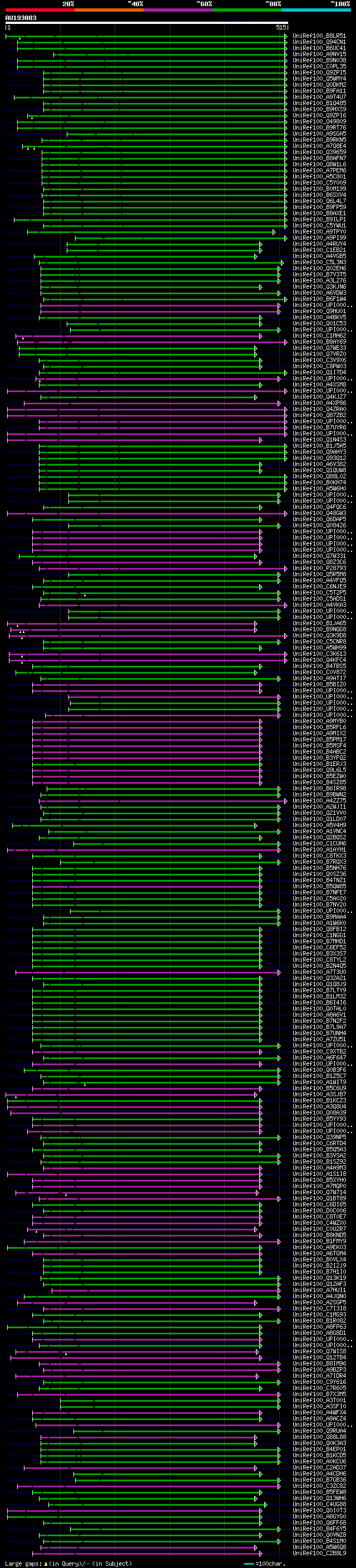Open hit UniRef100_Q3K9D8
The width and height of the screenshot is (356, 1568).
tap(319, 635)
